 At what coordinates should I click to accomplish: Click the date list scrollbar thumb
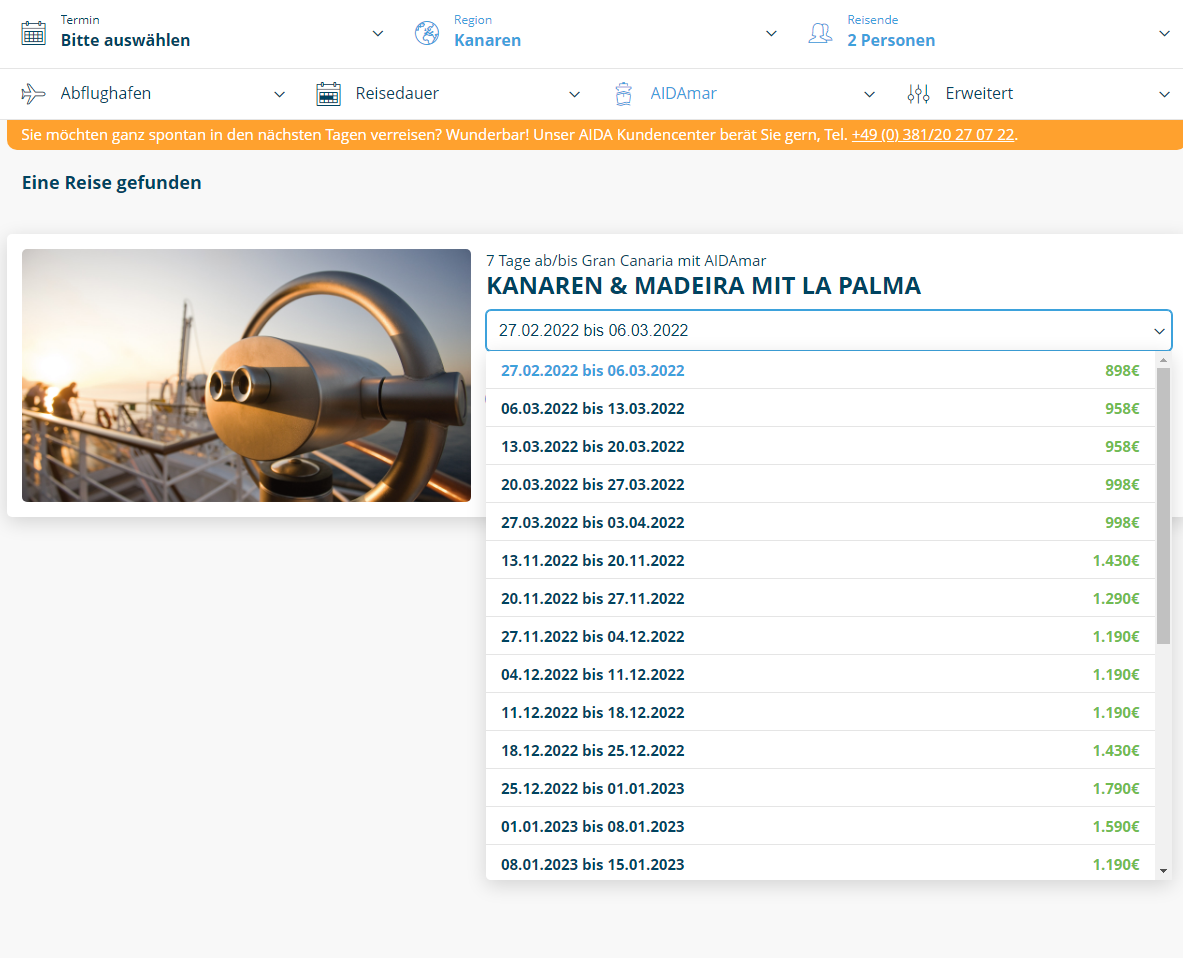click(1163, 505)
